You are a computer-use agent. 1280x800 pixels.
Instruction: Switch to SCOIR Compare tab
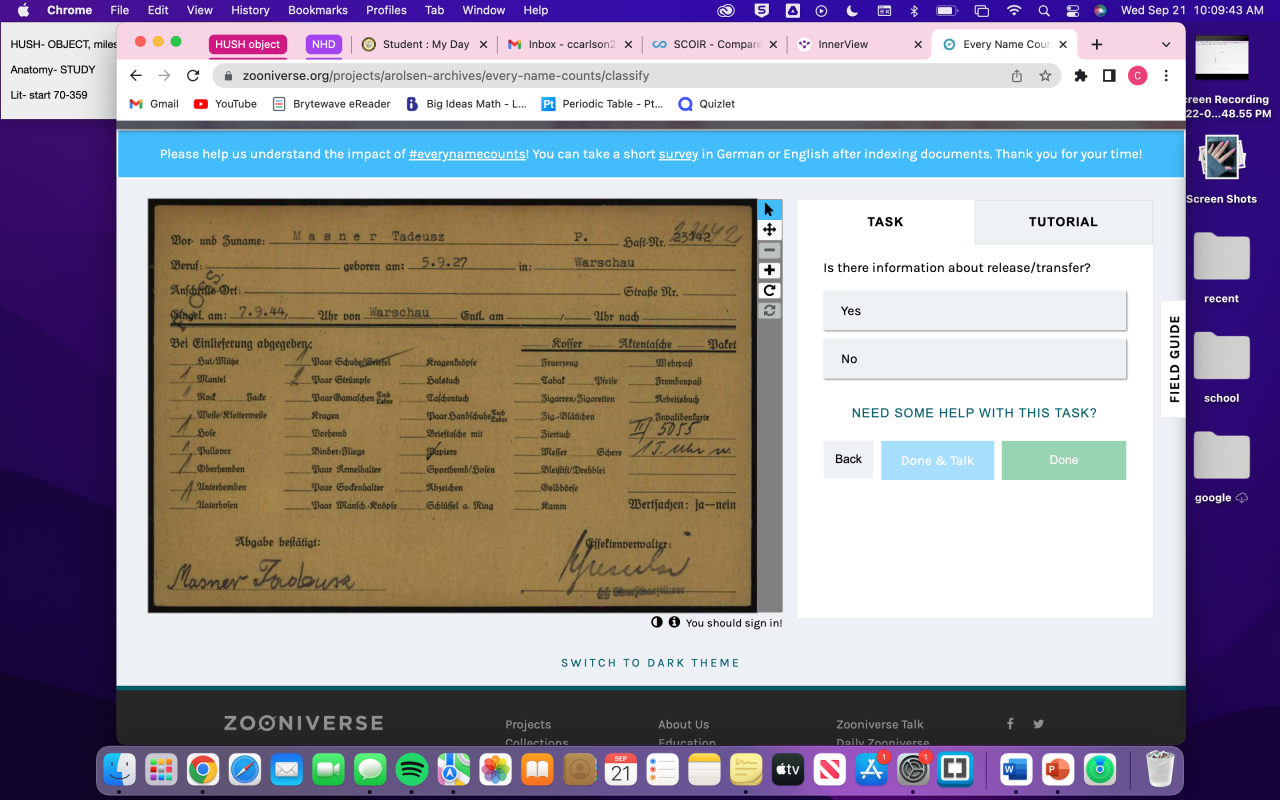point(714,44)
